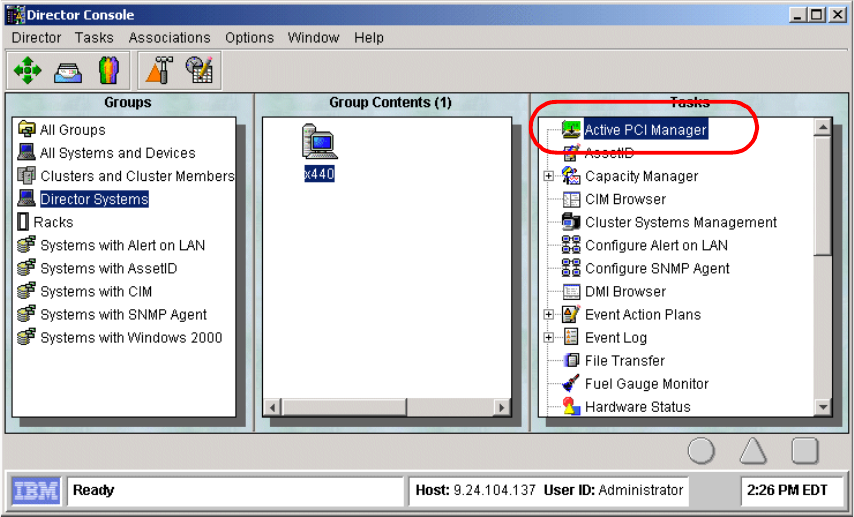The width and height of the screenshot is (854, 517).
Task: Click the Event Log task icon
Action: point(571,337)
